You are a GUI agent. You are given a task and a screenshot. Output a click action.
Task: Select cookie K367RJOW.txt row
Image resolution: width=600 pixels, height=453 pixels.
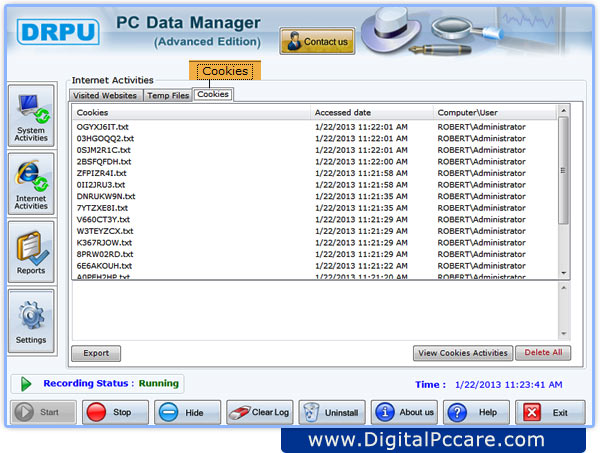click(x=315, y=243)
